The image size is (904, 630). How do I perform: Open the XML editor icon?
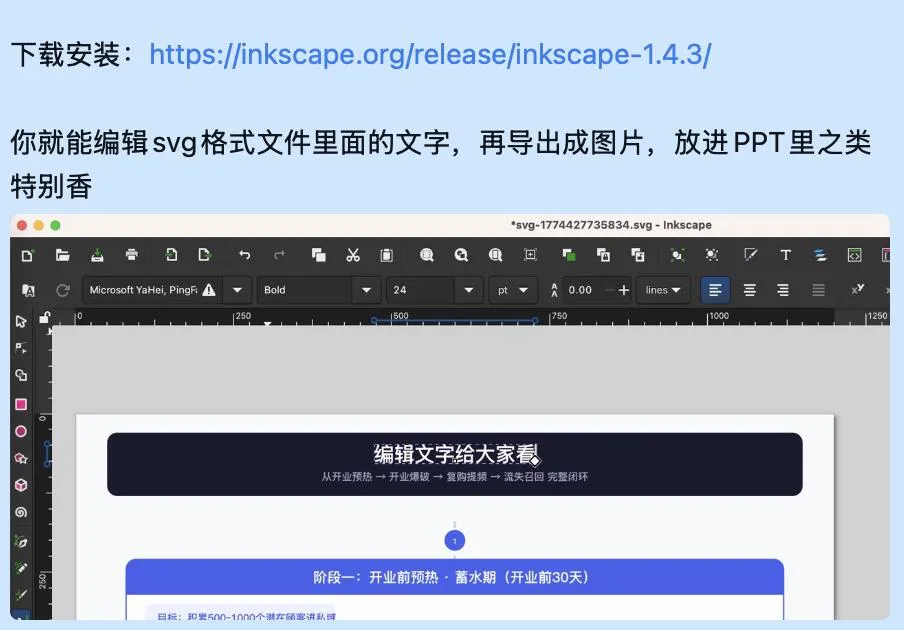click(854, 255)
